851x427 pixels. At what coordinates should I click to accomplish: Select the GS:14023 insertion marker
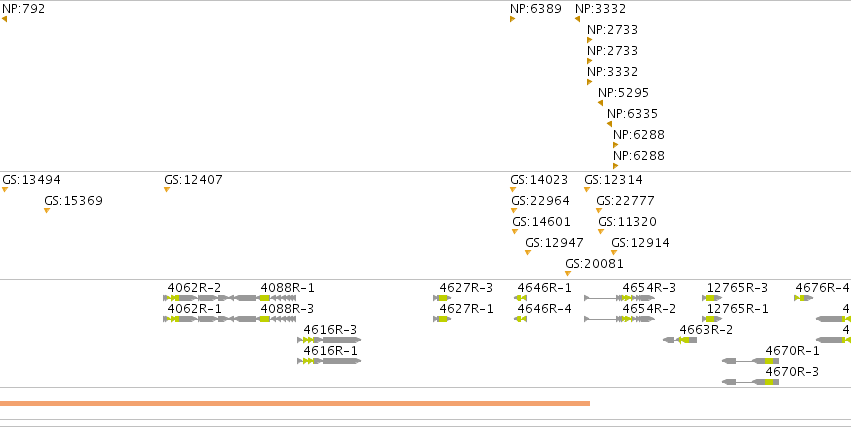[512, 189]
